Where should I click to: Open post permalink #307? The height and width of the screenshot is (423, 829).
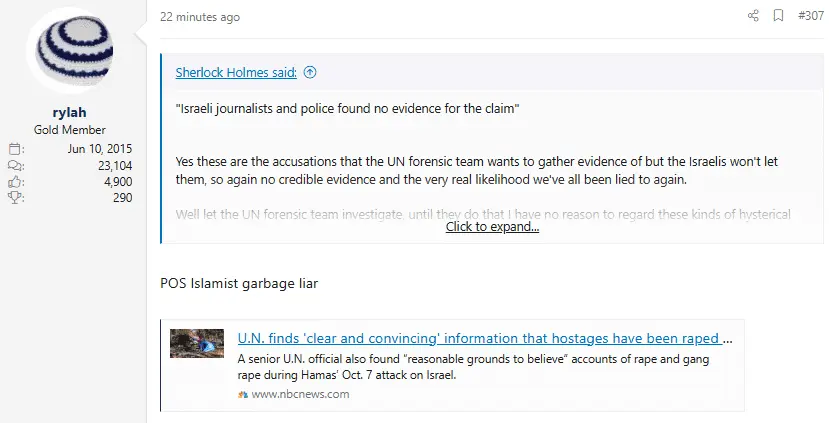[x=810, y=16]
